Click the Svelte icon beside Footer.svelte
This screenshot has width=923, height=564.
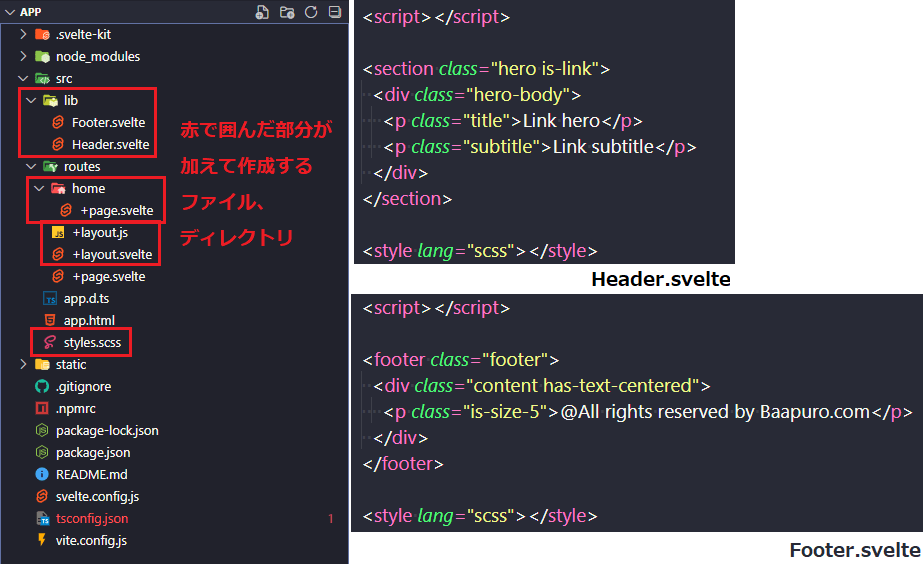(x=58, y=122)
